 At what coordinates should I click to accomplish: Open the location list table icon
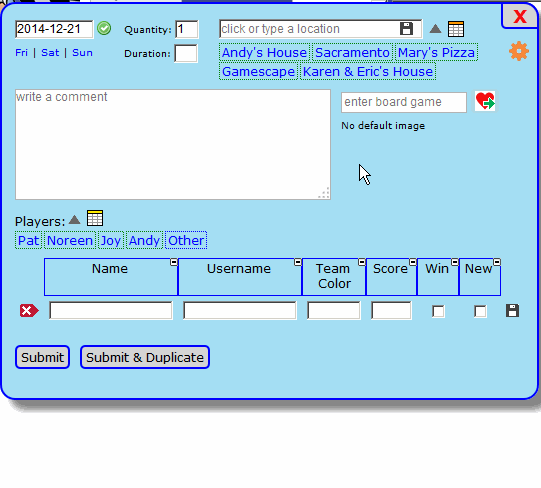(456, 29)
